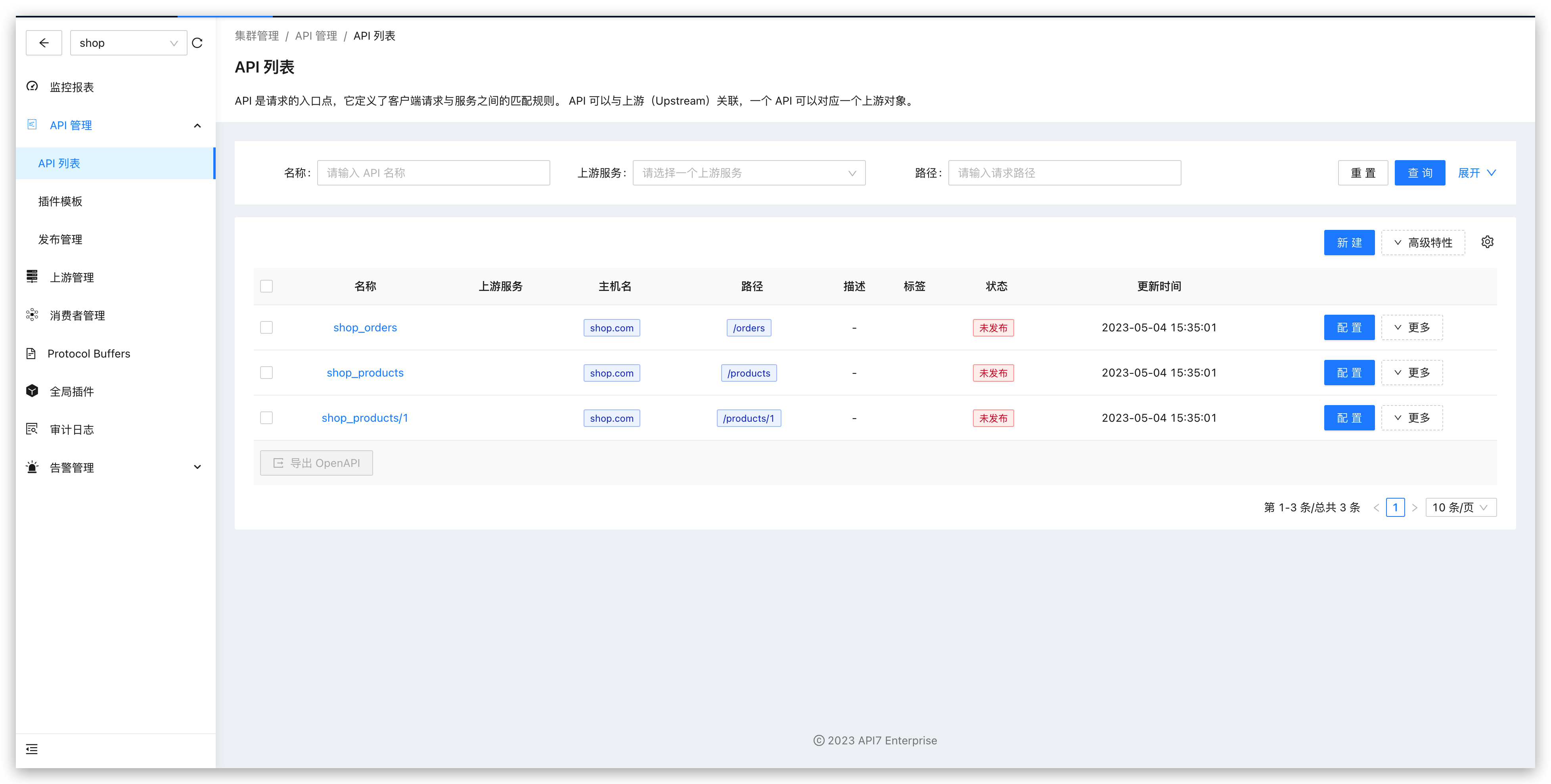Click the /orders path tag

tap(749, 327)
